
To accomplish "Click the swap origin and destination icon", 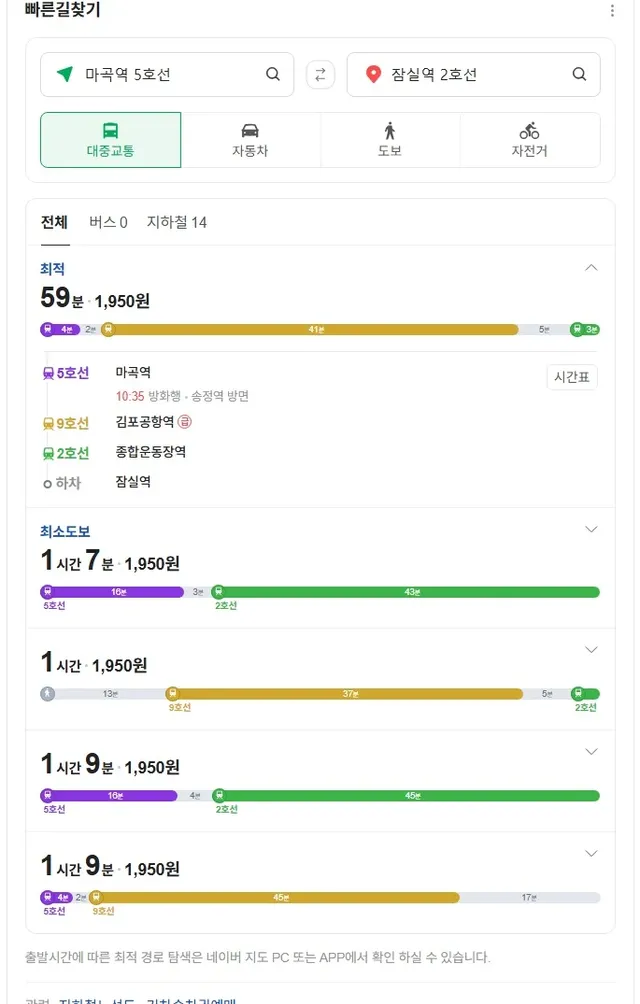I will [x=320, y=74].
